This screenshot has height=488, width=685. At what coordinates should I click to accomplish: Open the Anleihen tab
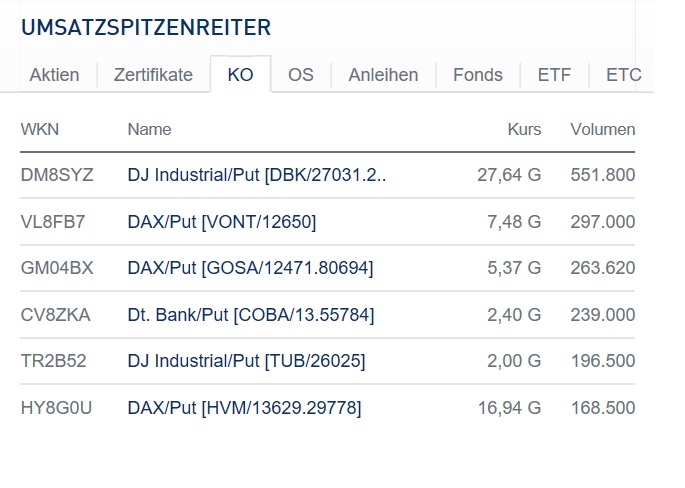[383, 75]
